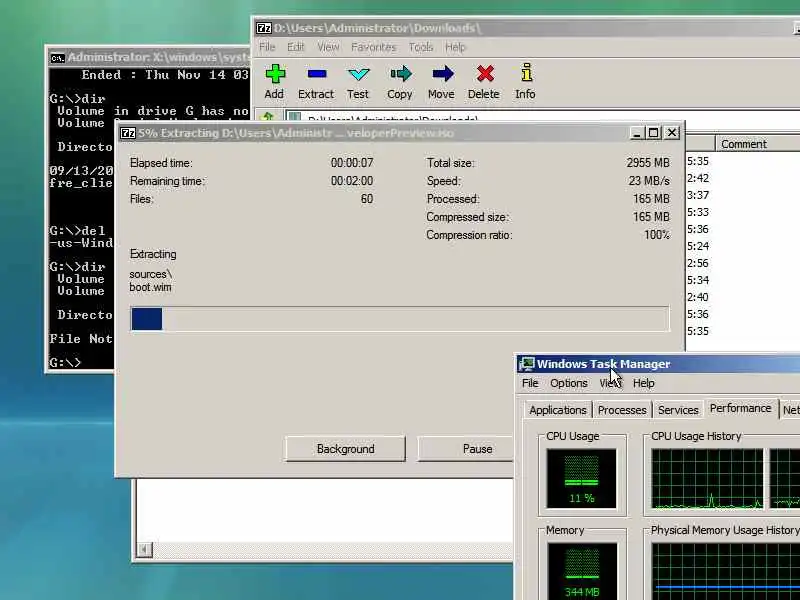Select the Performance tab in Task Manager
Screen dimensions: 800x600
coord(740,408)
